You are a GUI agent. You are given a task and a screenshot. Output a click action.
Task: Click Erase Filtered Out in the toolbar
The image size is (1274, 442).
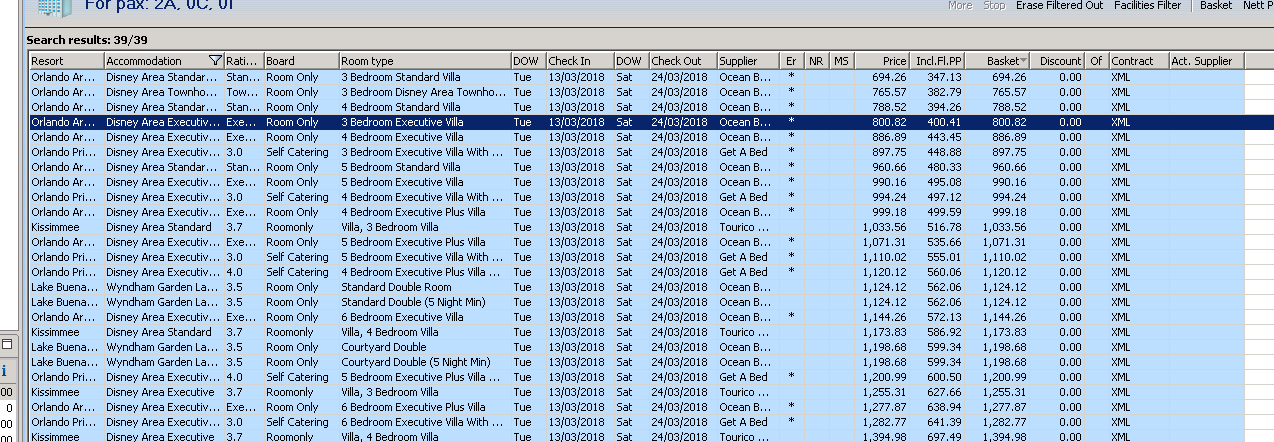pos(1059,6)
